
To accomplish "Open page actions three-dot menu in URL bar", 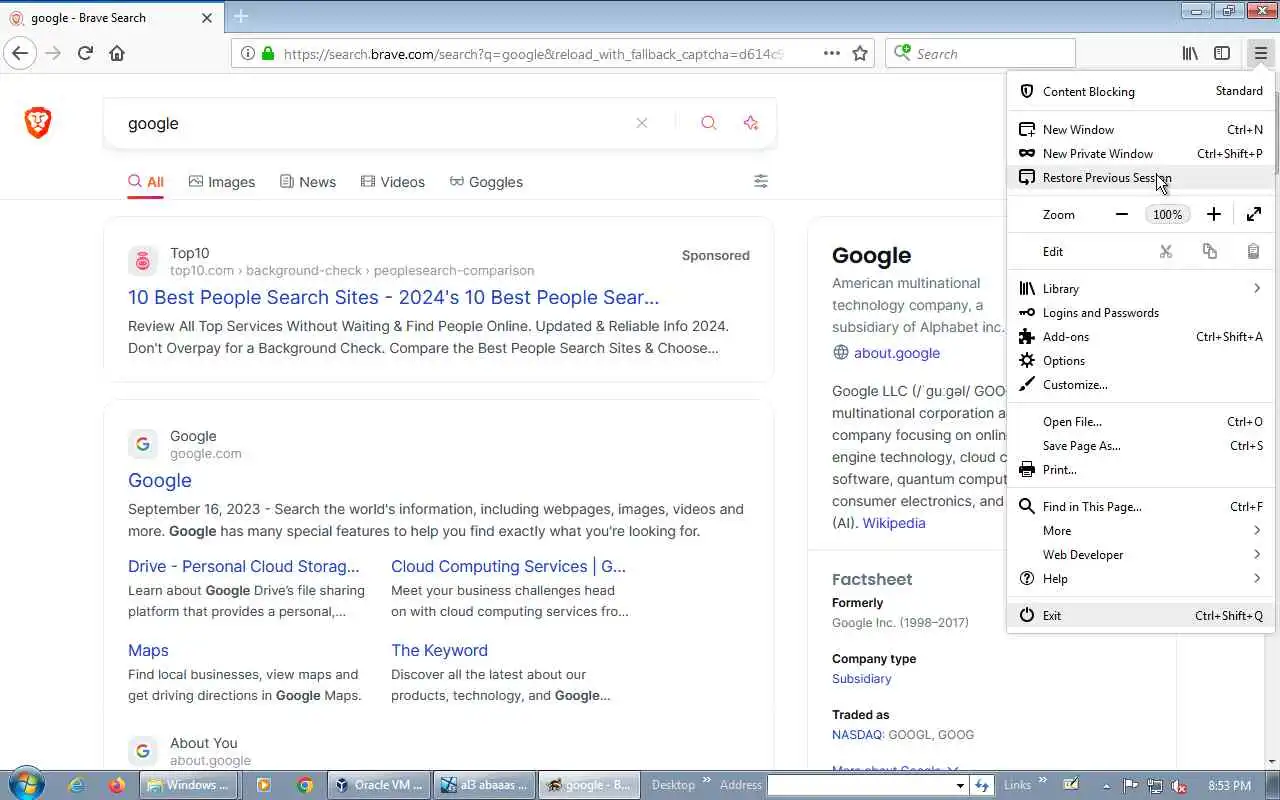I will coord(831,53).
